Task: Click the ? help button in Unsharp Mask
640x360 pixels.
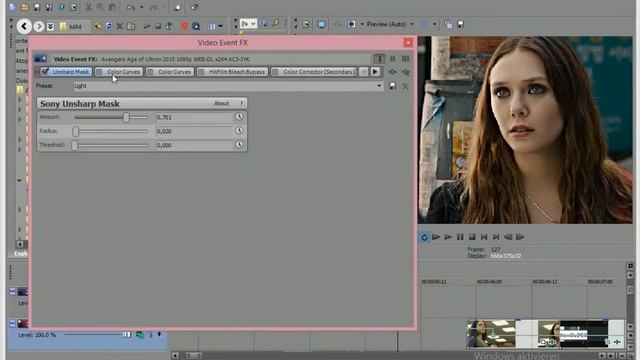Action: [241, 103]
